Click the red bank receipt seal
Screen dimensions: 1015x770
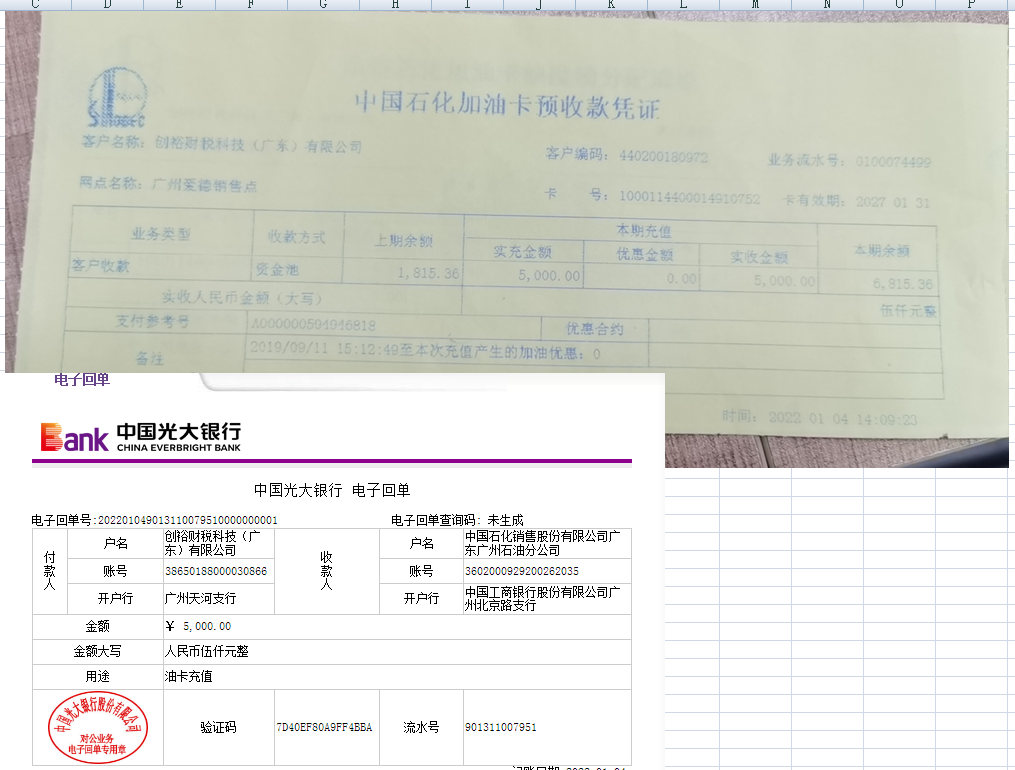click(x=98, y=727)
